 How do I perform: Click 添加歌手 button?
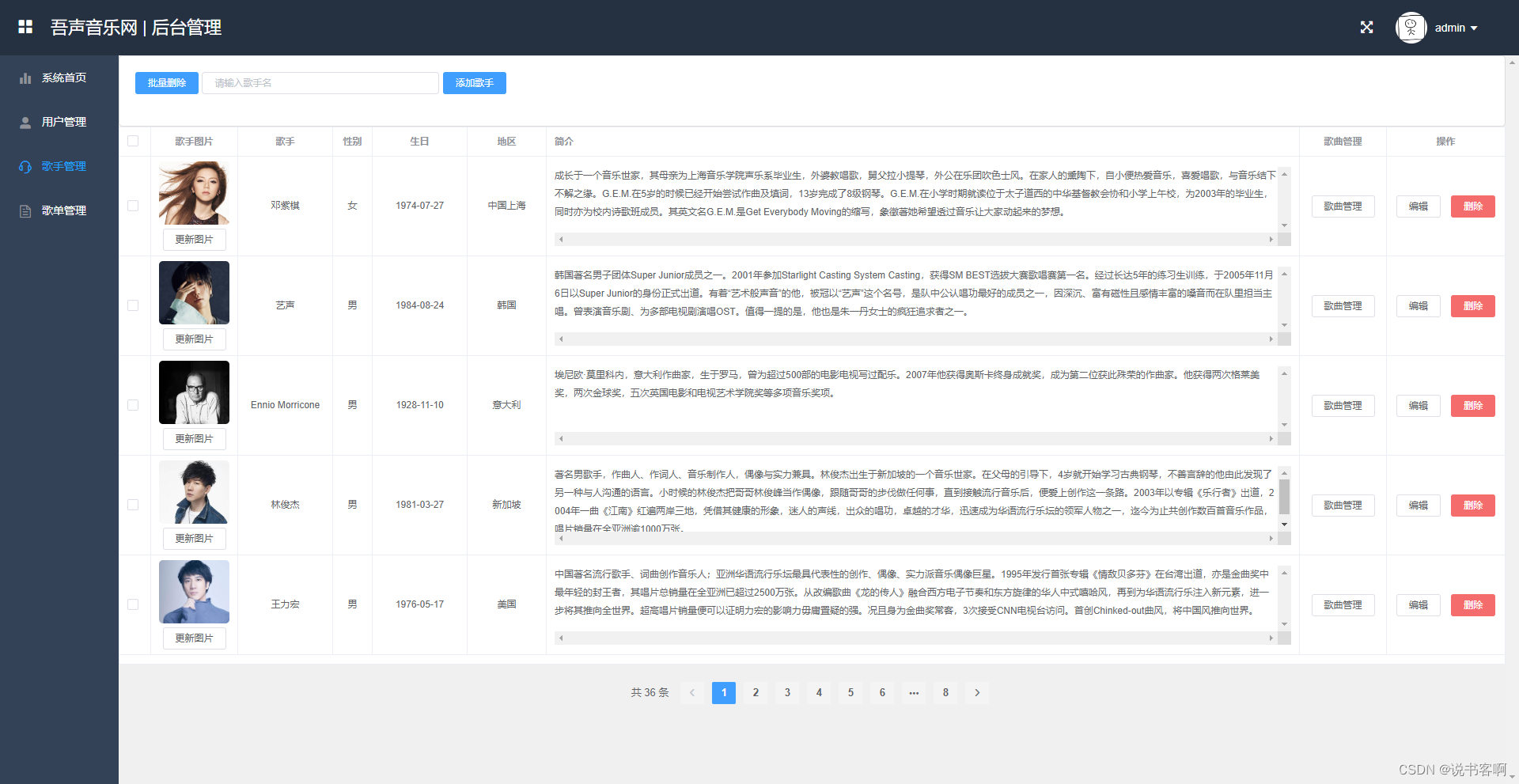tap(475, 83)
